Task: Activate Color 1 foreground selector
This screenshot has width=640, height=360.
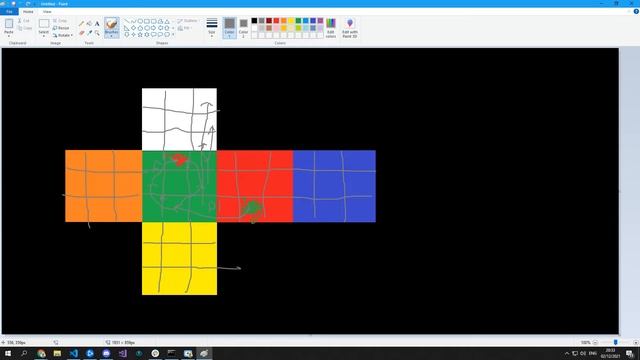Action: click(229, 28)
